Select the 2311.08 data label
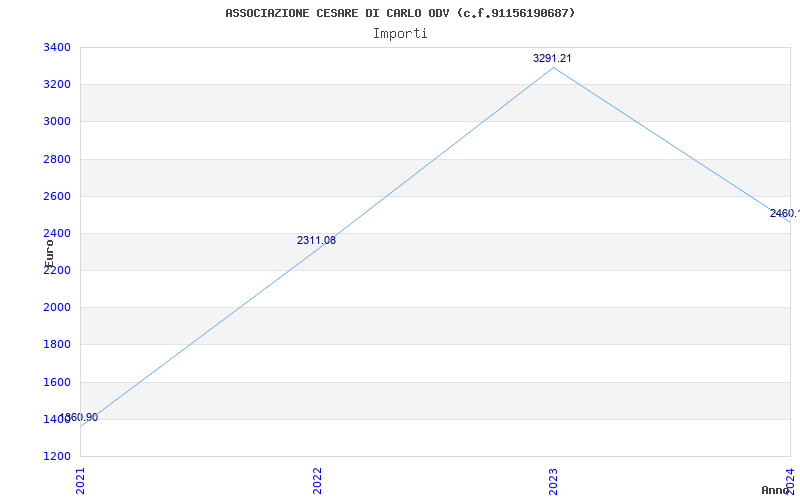800x500 pixels. pos(316,240)
